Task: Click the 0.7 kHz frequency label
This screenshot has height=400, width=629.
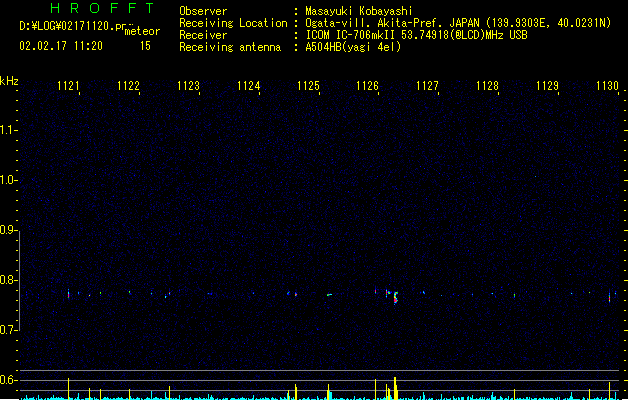Action: tap(8, 330)
